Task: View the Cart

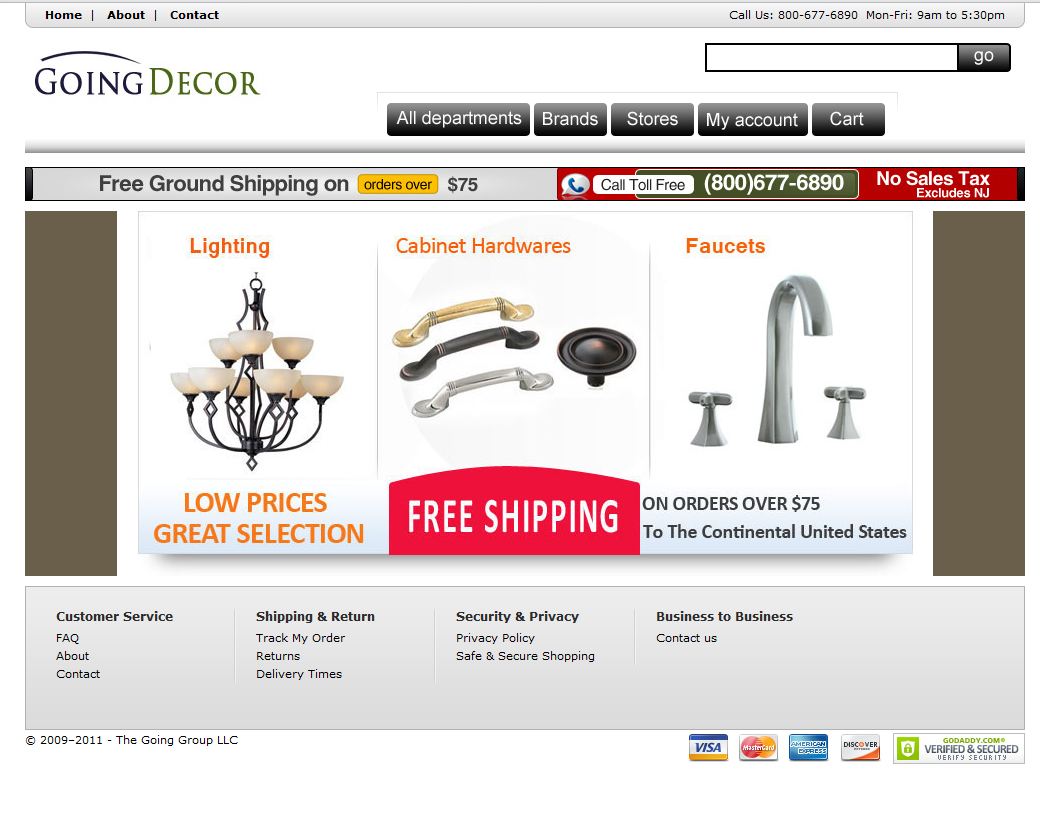Action: click(x=848, y=119)
